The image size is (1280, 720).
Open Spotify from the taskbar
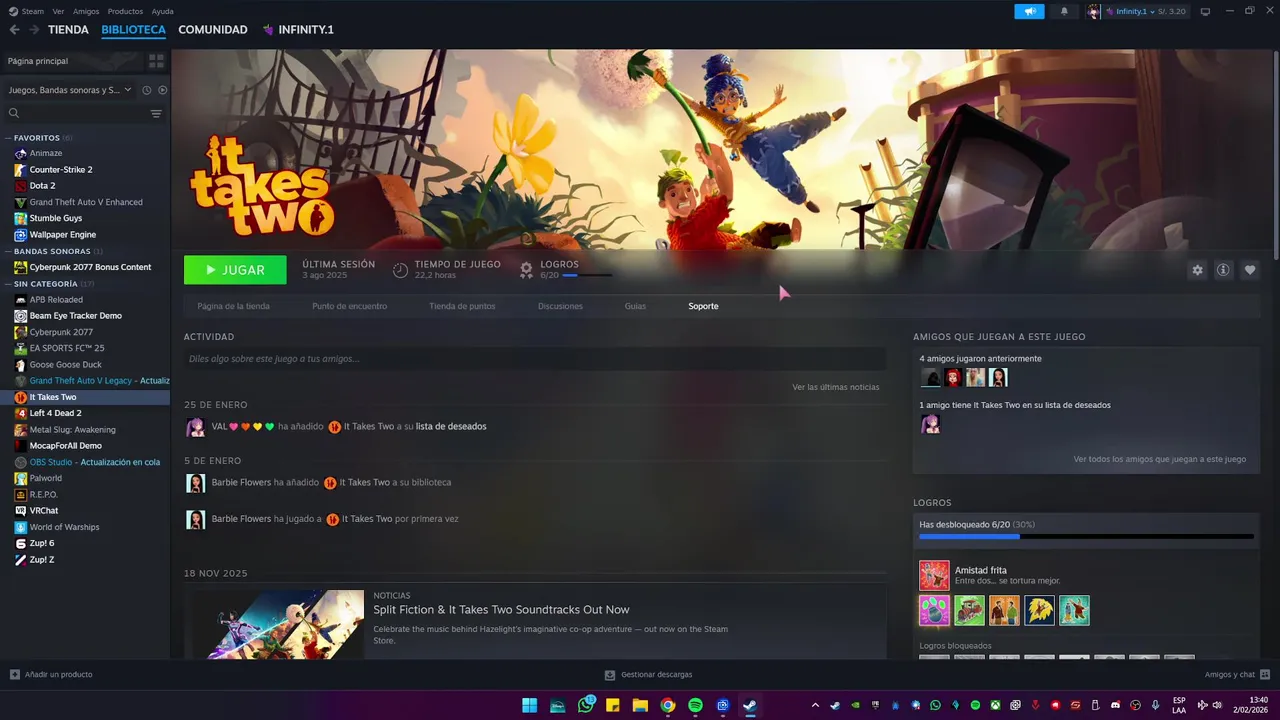(695, 705)
